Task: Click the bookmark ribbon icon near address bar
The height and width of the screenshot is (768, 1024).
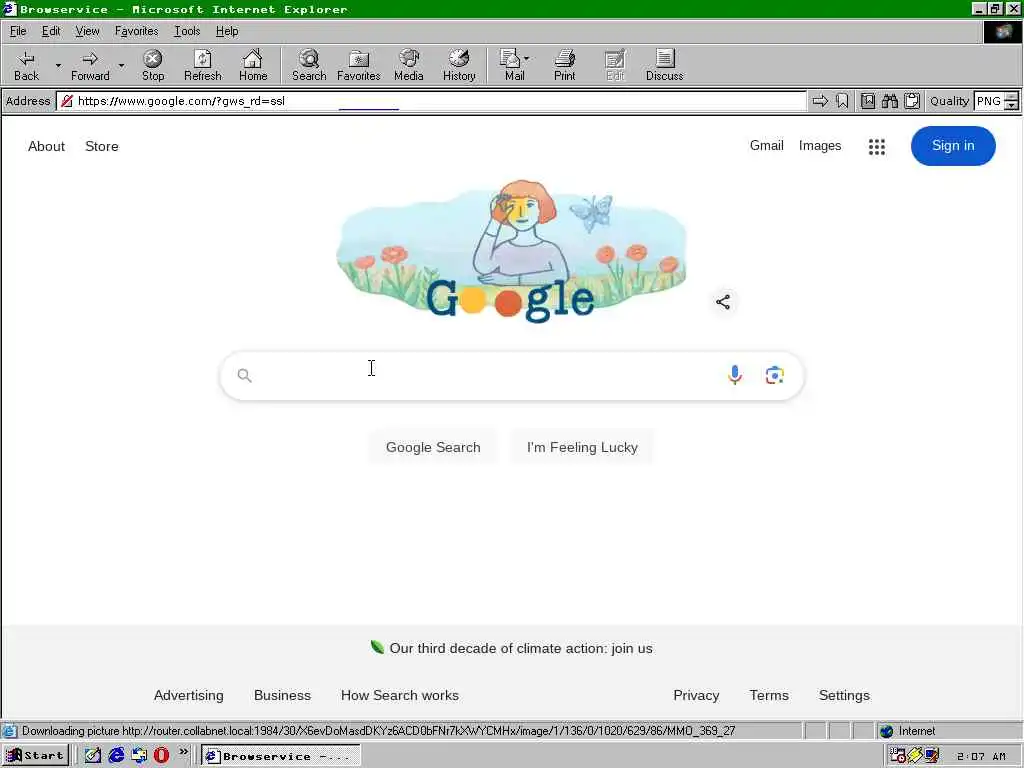Action: [x=842, y=101]
